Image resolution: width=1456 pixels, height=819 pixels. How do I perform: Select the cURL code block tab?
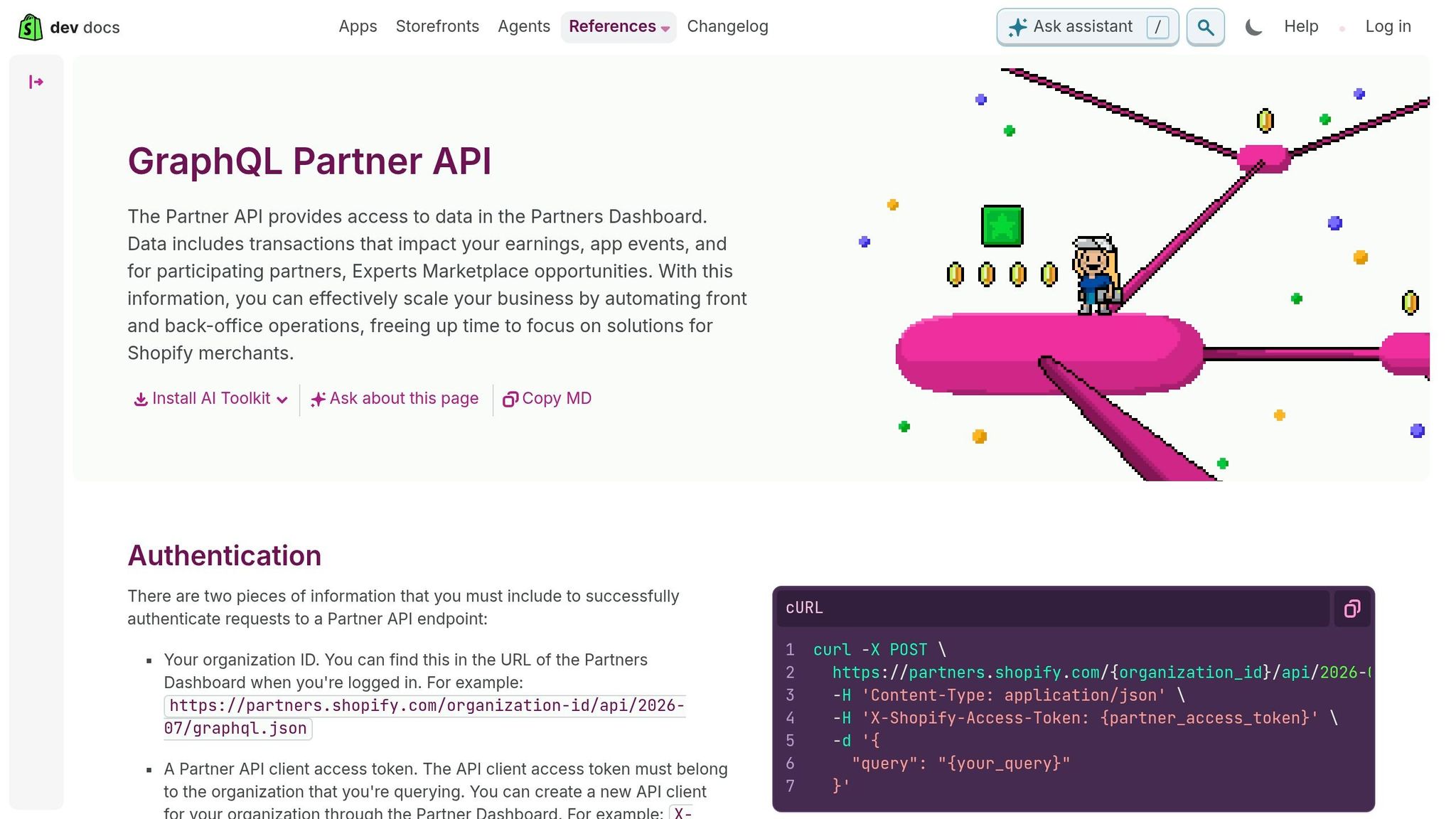coord(804,608)
